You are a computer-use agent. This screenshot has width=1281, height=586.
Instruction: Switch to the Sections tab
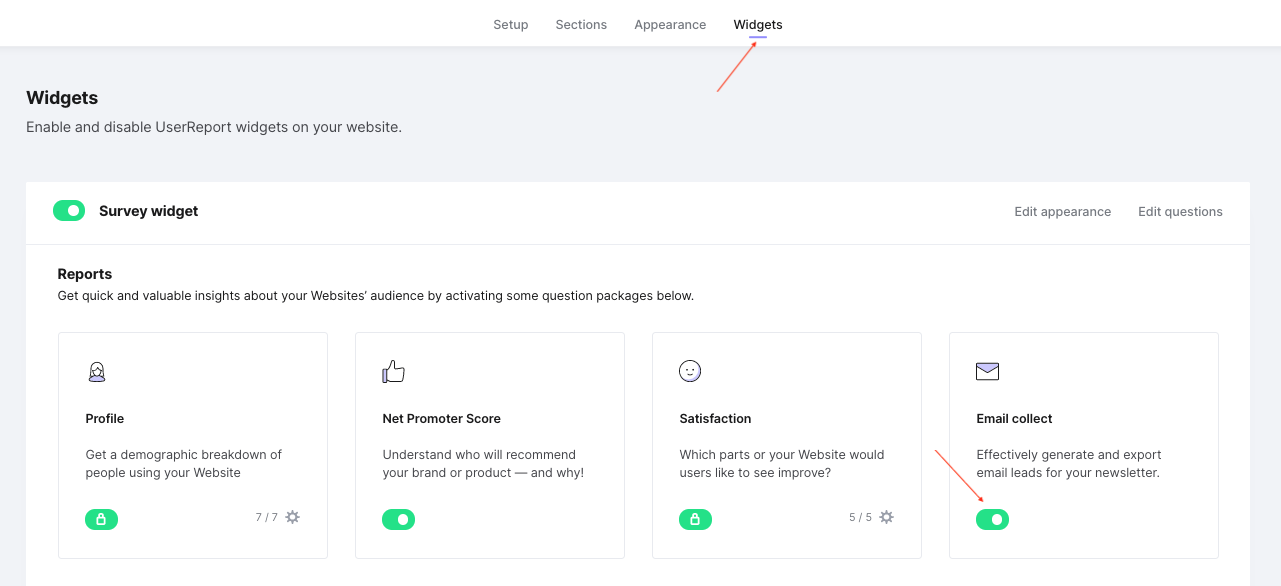pyautogui.click(x=581, y=25)
